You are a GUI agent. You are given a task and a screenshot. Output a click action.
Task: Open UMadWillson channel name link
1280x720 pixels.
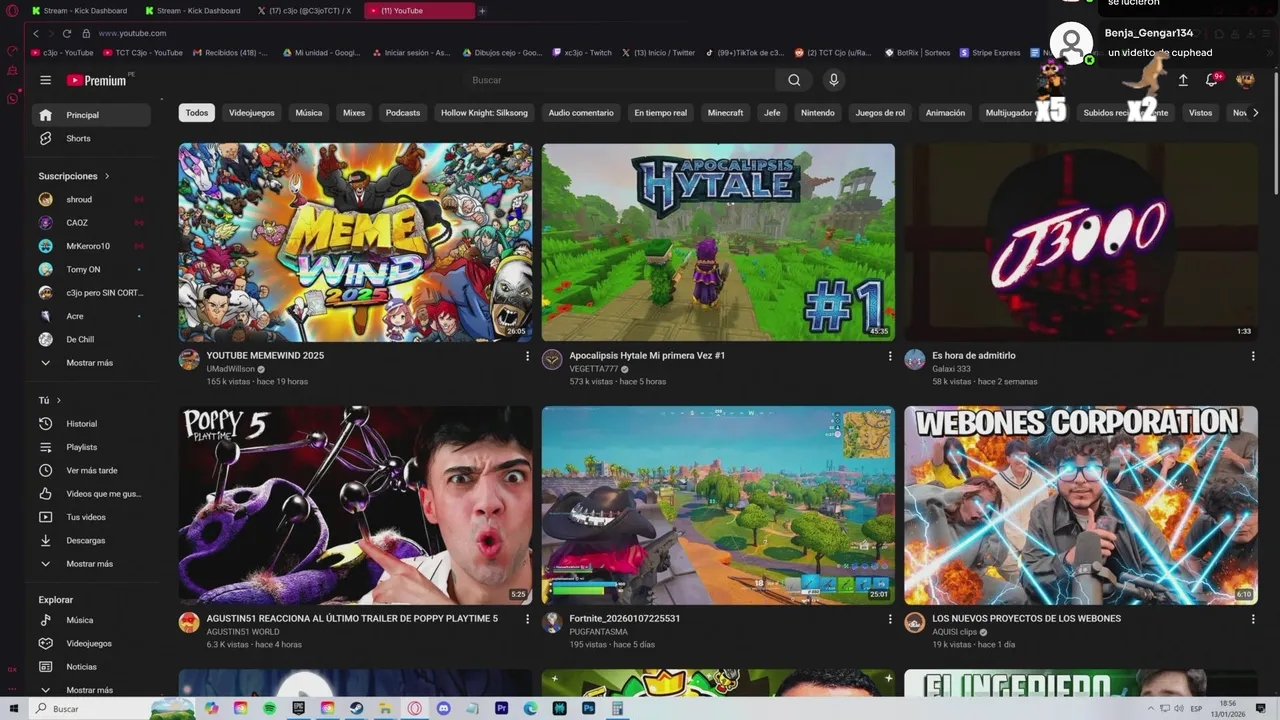point(231,369)
